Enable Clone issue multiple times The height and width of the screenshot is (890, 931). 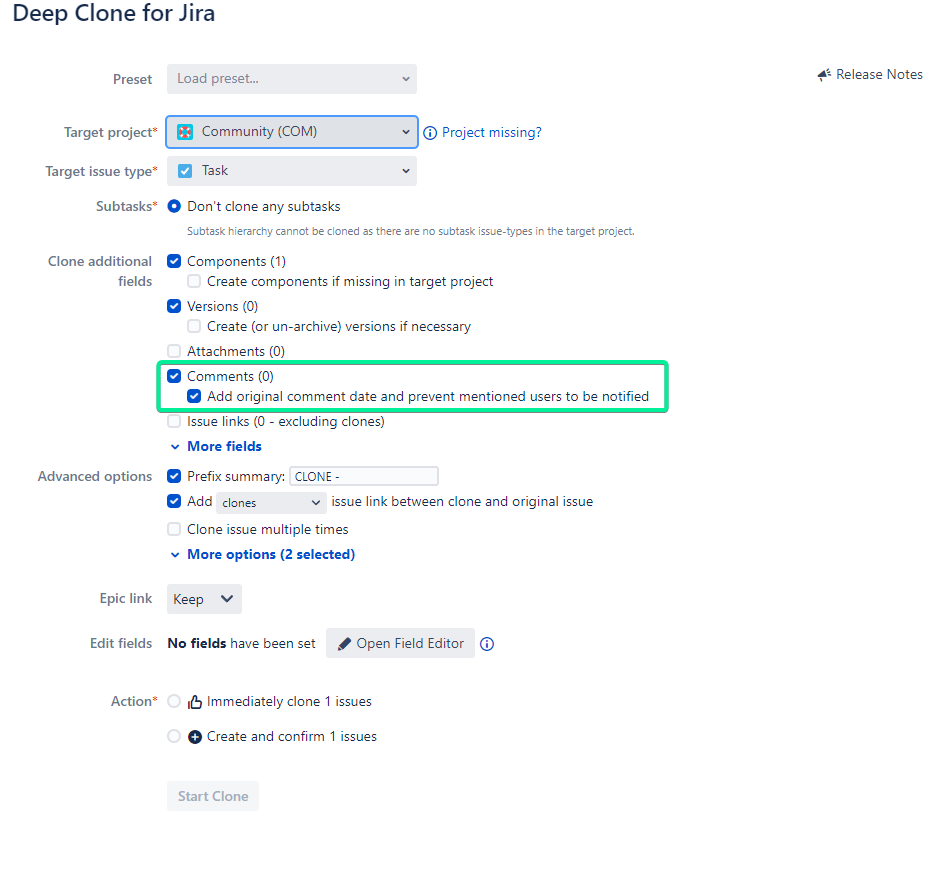pos(174,530)
